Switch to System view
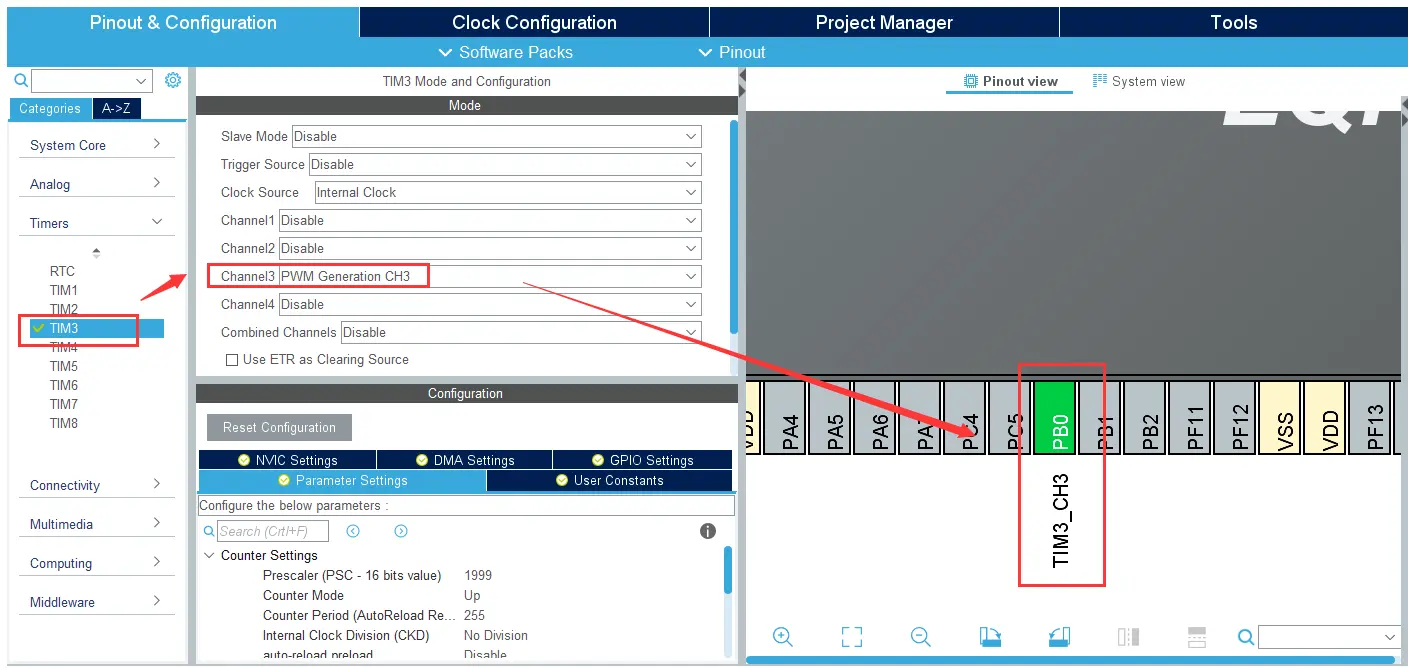This screenshot has width=1408, height=668. point(1139,81)
